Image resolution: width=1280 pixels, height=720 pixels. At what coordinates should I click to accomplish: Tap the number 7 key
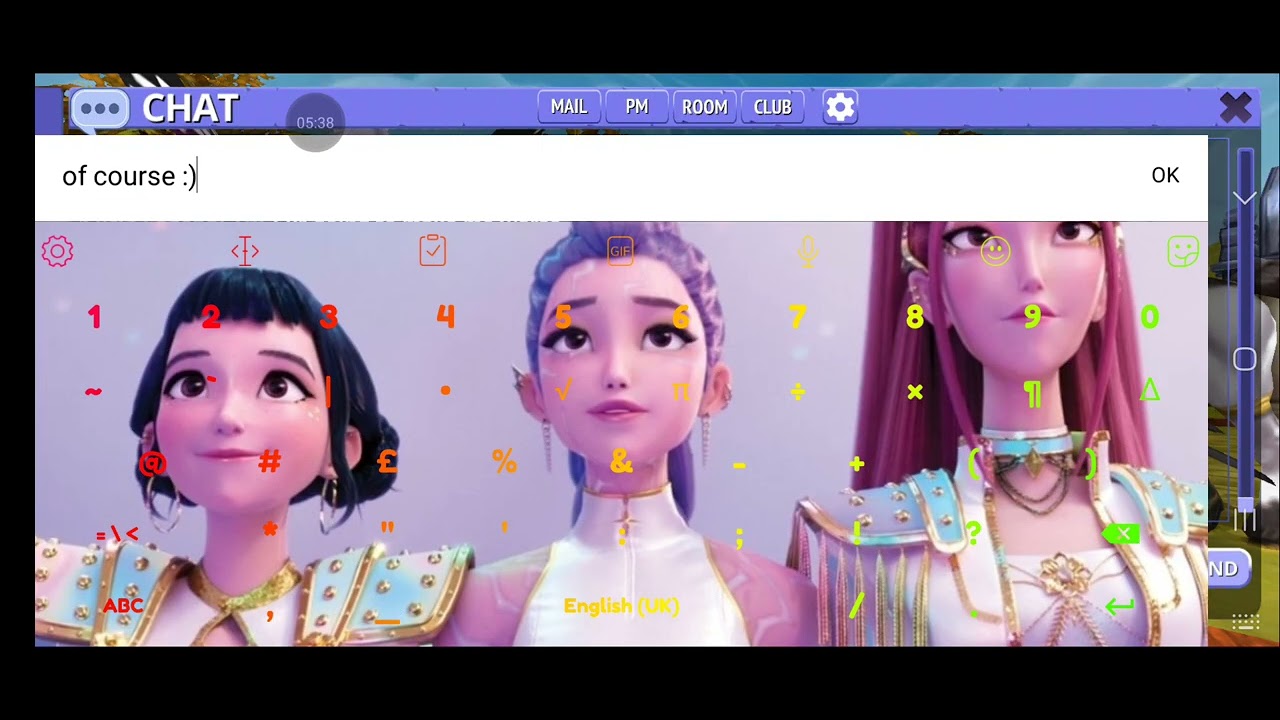click(797, 318)
